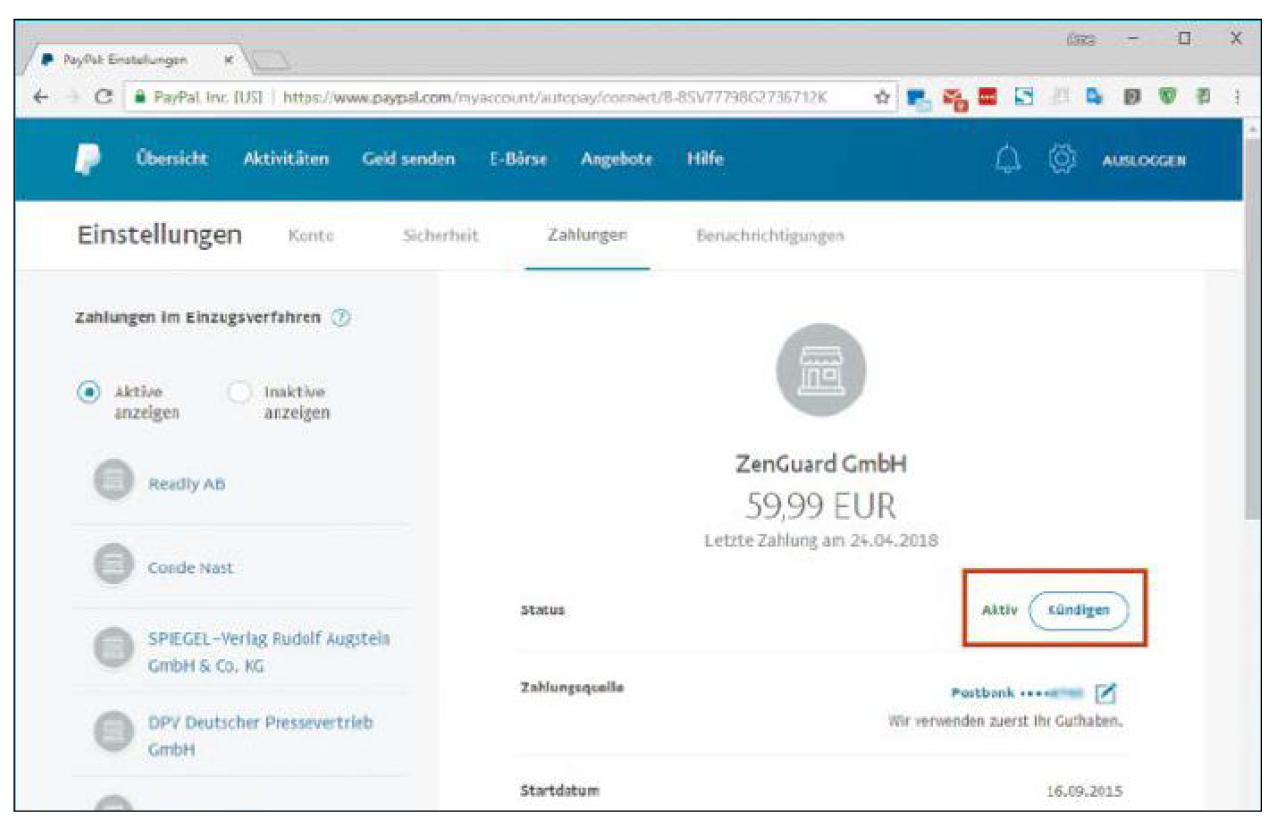The height and width of the screenshot is (821, 1280).
Task: Click the 59,99 EUR amount
Action: pyautogui.click(x=822, y=508)
